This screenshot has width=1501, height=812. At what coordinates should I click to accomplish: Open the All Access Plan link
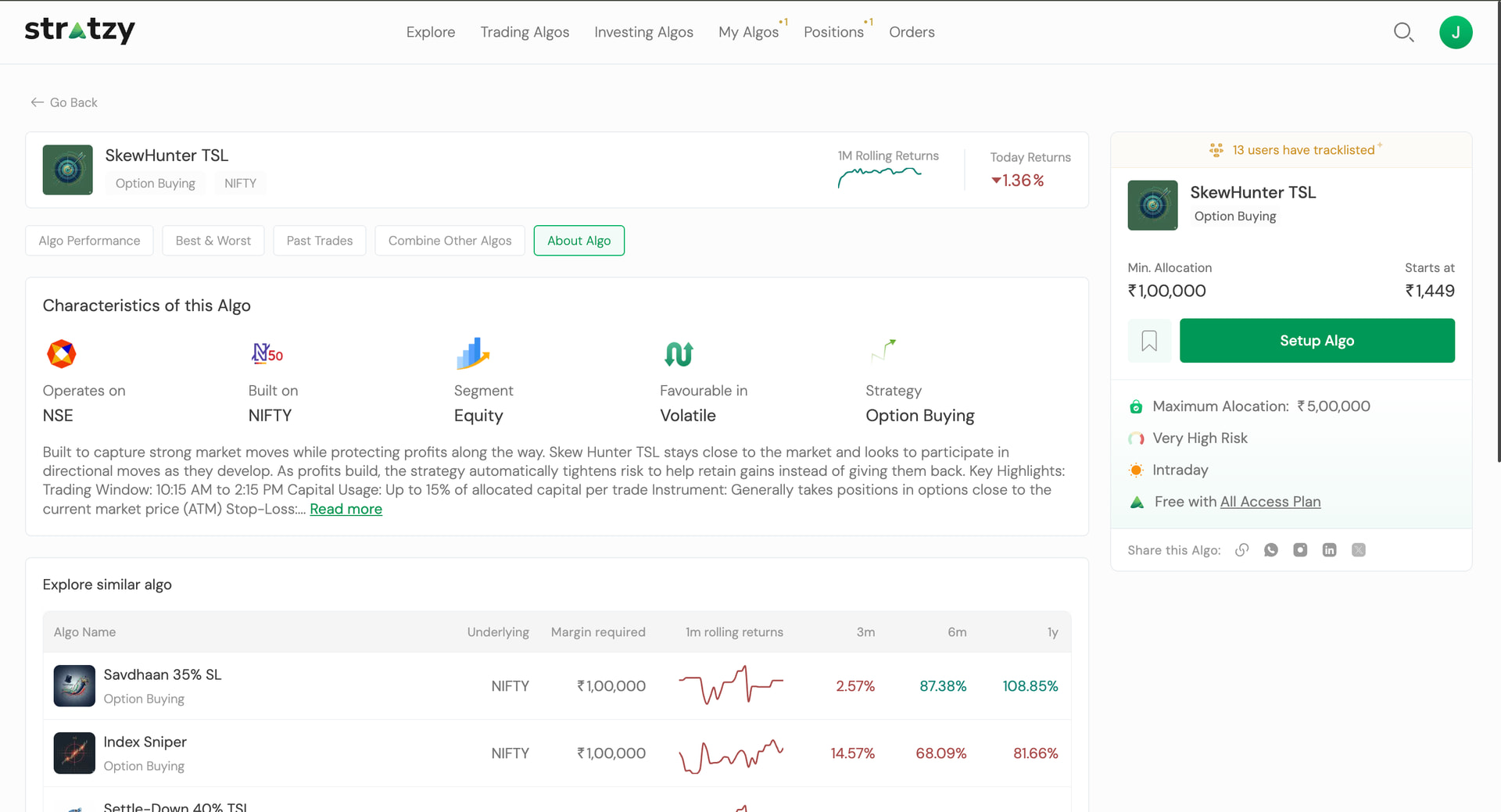tap(1270, 502)
